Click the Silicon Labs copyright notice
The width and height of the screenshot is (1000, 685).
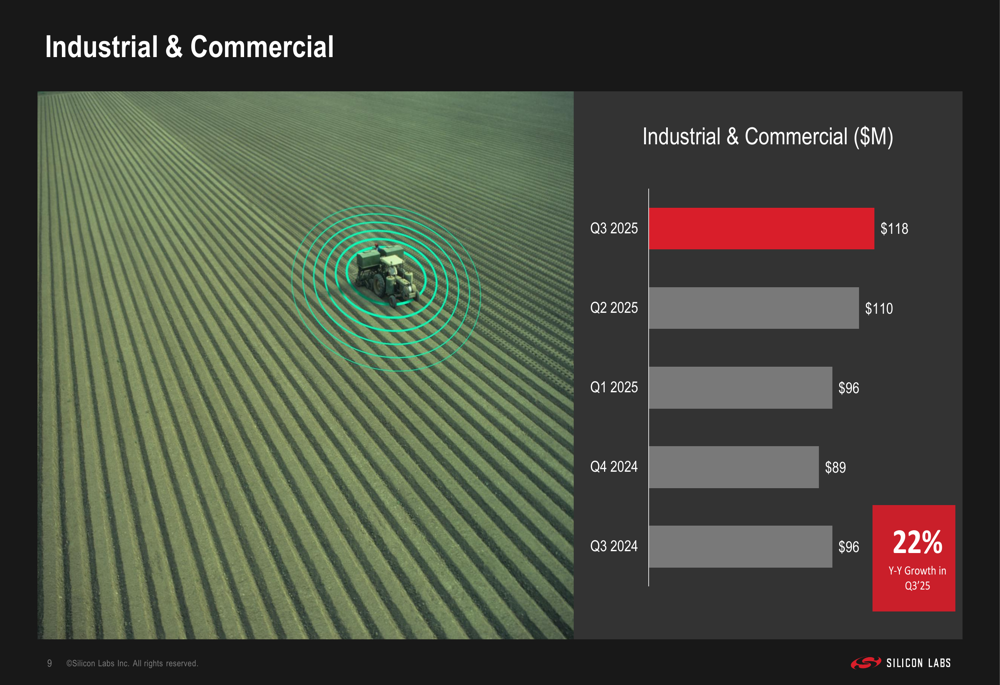pos(131,664)
